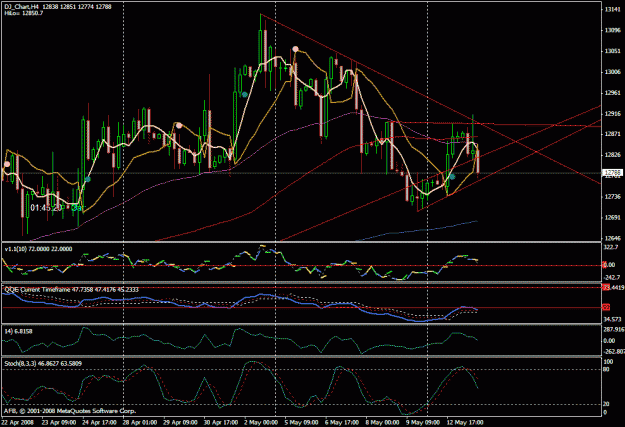Click the 29 Apr 09:00 time label
Screen dimensions: 625x427
(181, 422)
